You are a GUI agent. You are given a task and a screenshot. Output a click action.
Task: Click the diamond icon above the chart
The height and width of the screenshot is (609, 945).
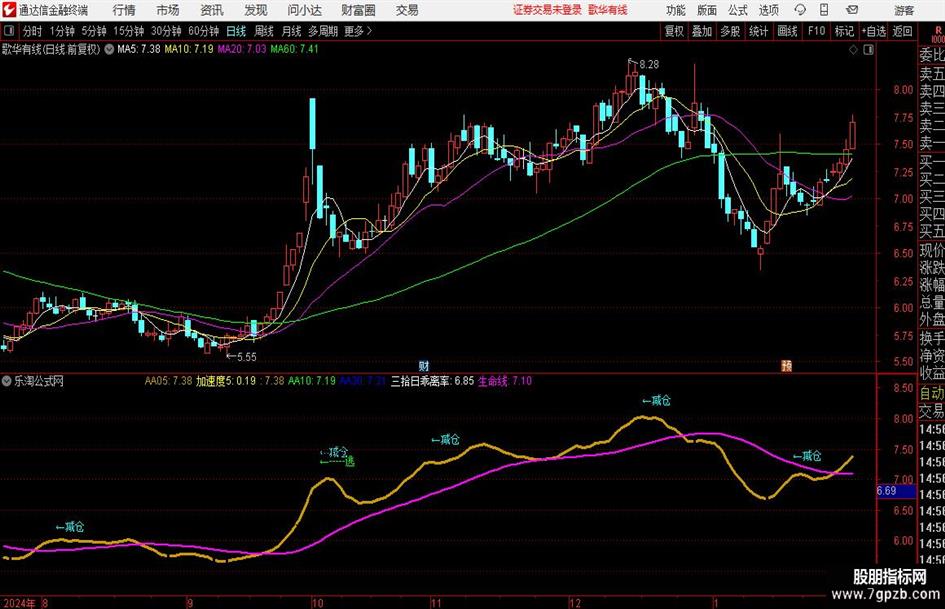[853, 50]
